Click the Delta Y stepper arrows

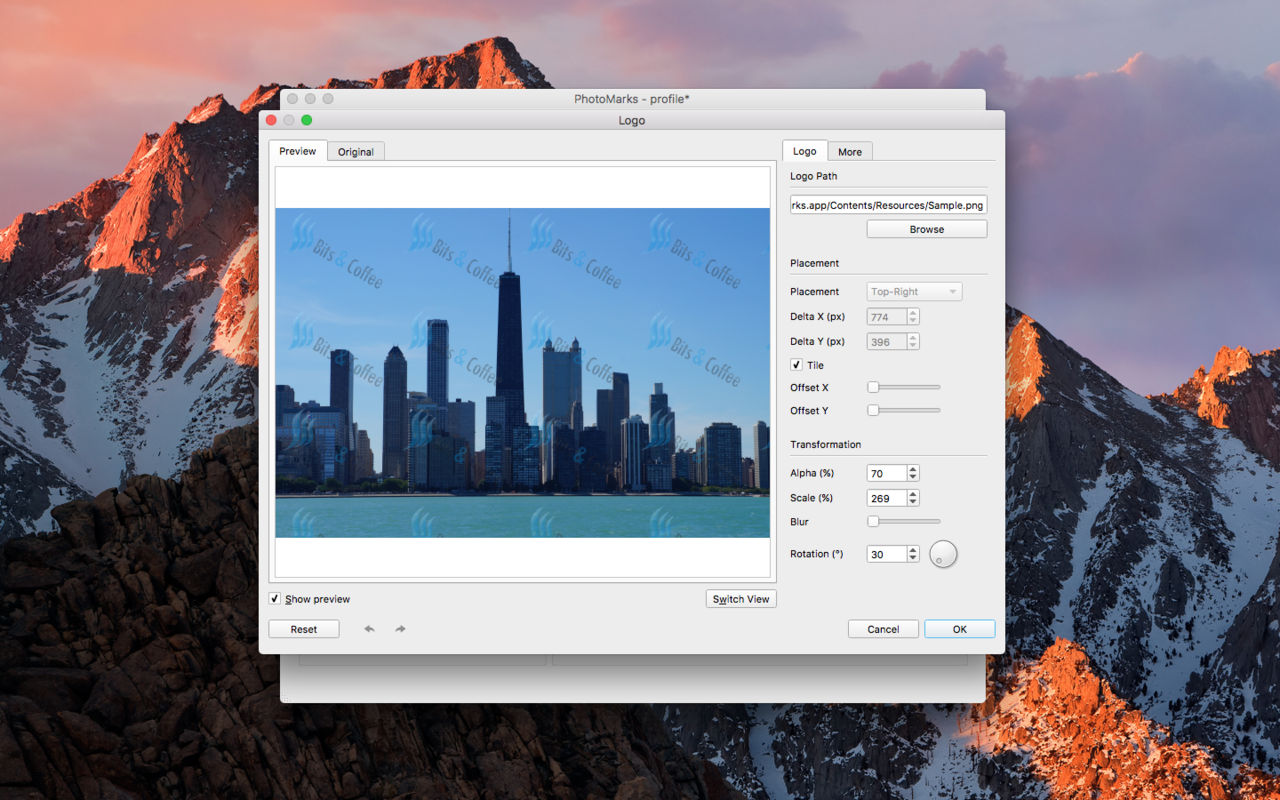click(x=913, y=341)
